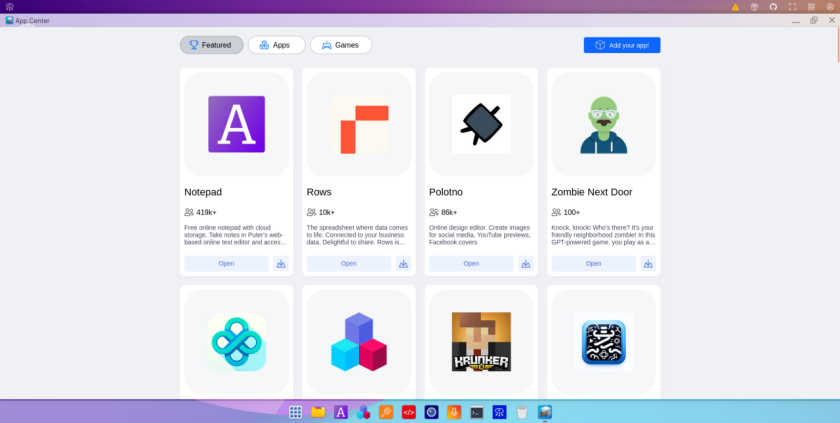This screenshot has width=840, height=423.
Task: Click the Notepad title text
Action: pyautogui.click(x=203, y=192)
